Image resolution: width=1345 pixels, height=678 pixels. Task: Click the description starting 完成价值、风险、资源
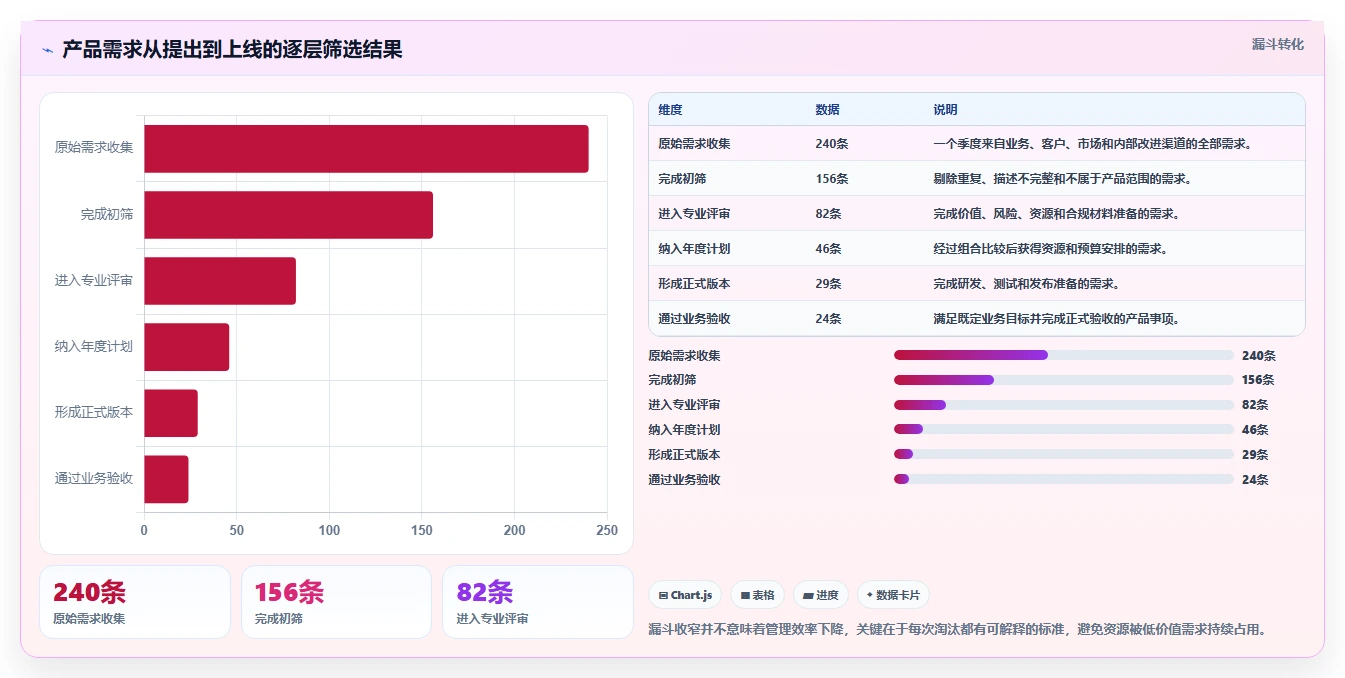[1056, 214]
